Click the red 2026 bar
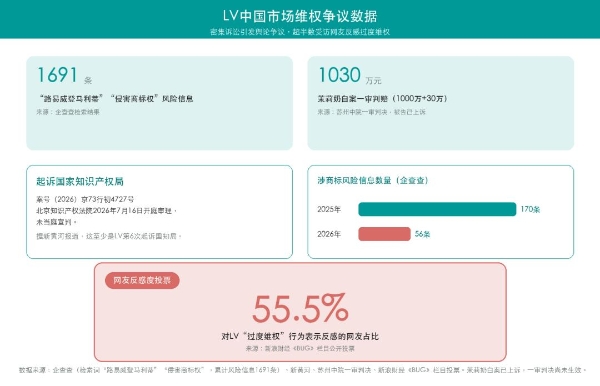This screenshot has width=600, height=386. [x=384, y=234]
